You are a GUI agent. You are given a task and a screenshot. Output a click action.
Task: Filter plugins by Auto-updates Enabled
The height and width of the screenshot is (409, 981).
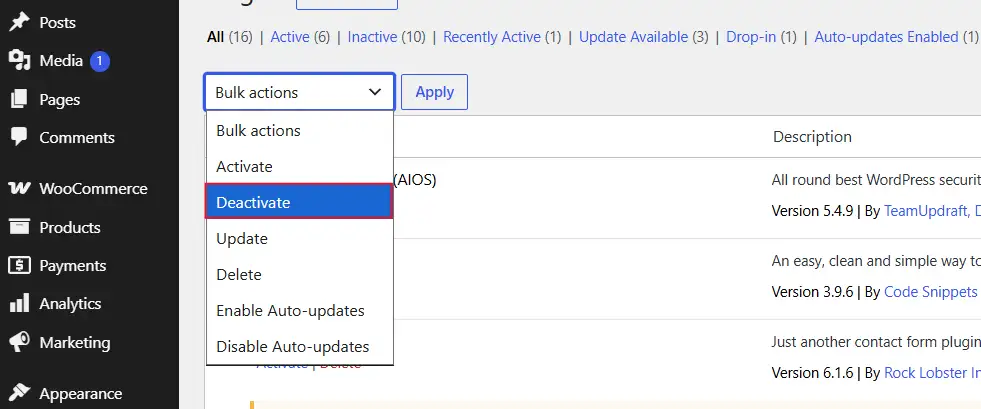[x=886, y=37]
